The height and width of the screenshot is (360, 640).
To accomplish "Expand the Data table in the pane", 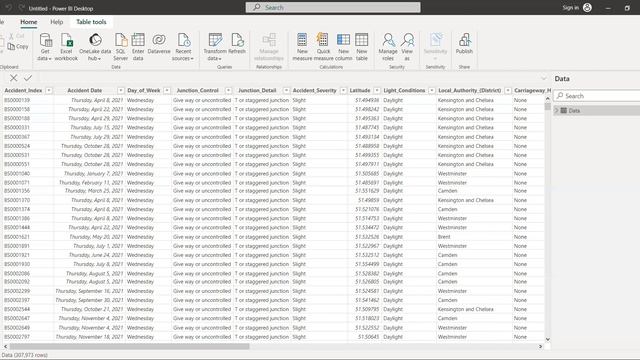I will [x=556, y=111].
